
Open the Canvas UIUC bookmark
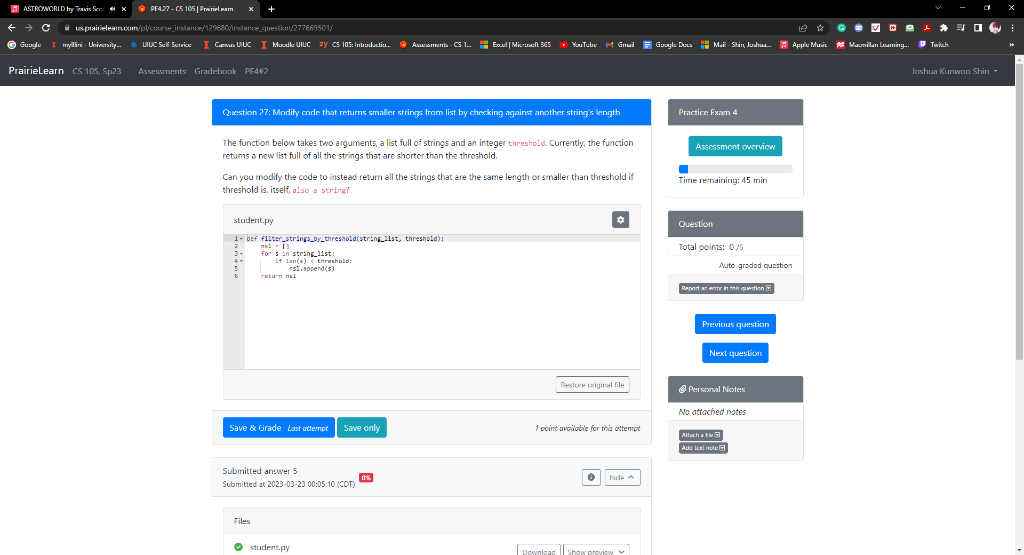tap(227, 44)
